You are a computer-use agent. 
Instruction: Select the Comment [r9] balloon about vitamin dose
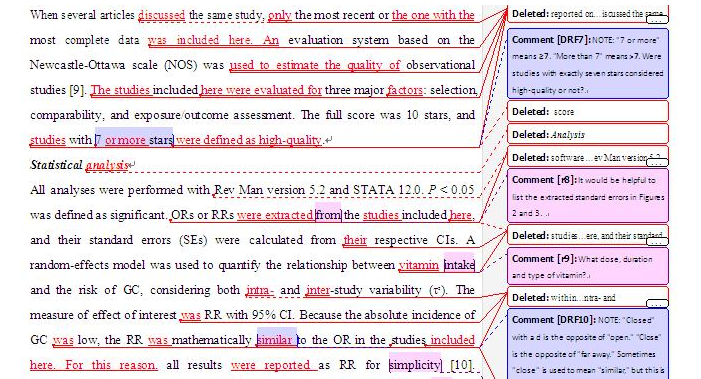588,266
